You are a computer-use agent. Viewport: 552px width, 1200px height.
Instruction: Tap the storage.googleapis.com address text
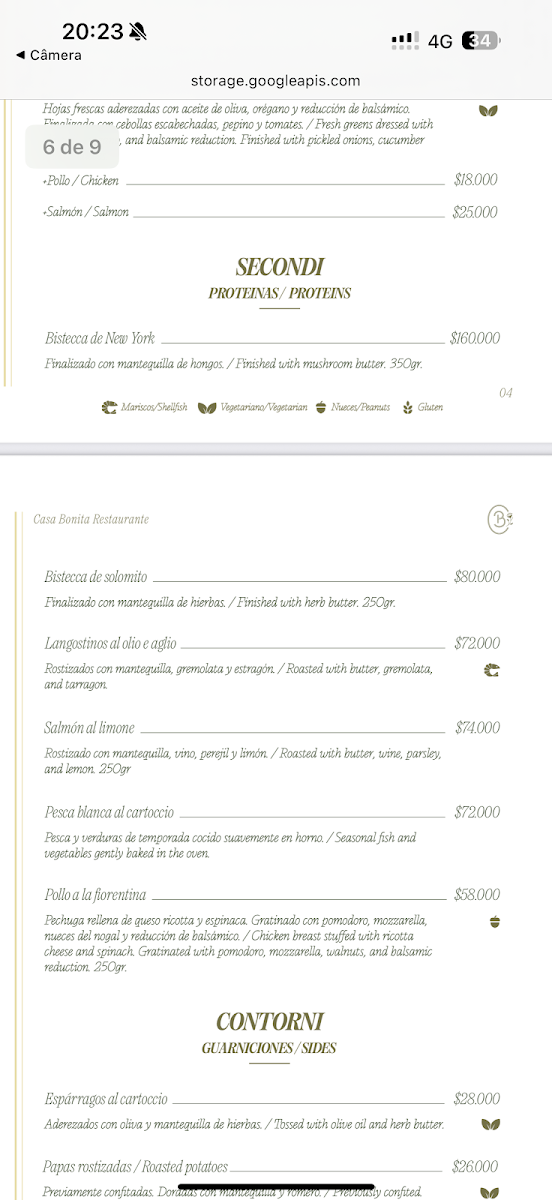point(275,81)
